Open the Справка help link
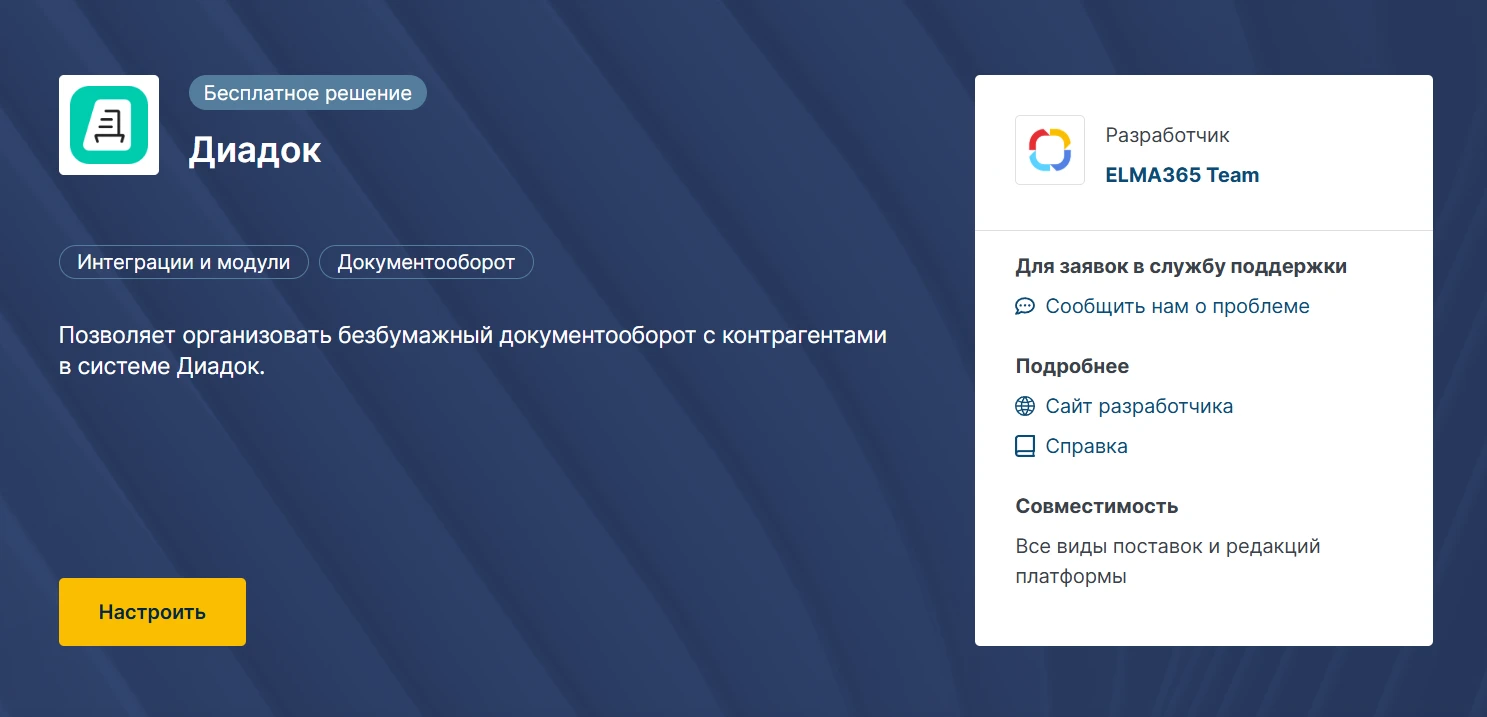This screenshot has height=717, width=1487. [1086, 447]
